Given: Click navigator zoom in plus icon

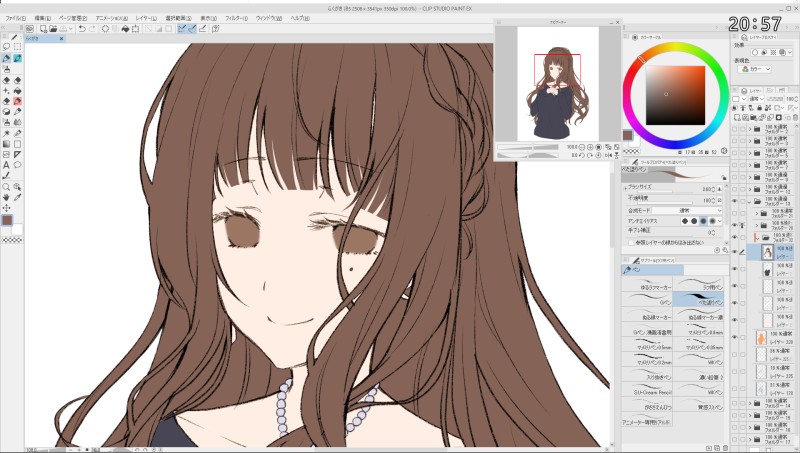Looking at the screenshot, I should pyautogui.click(x=590, y=147).
